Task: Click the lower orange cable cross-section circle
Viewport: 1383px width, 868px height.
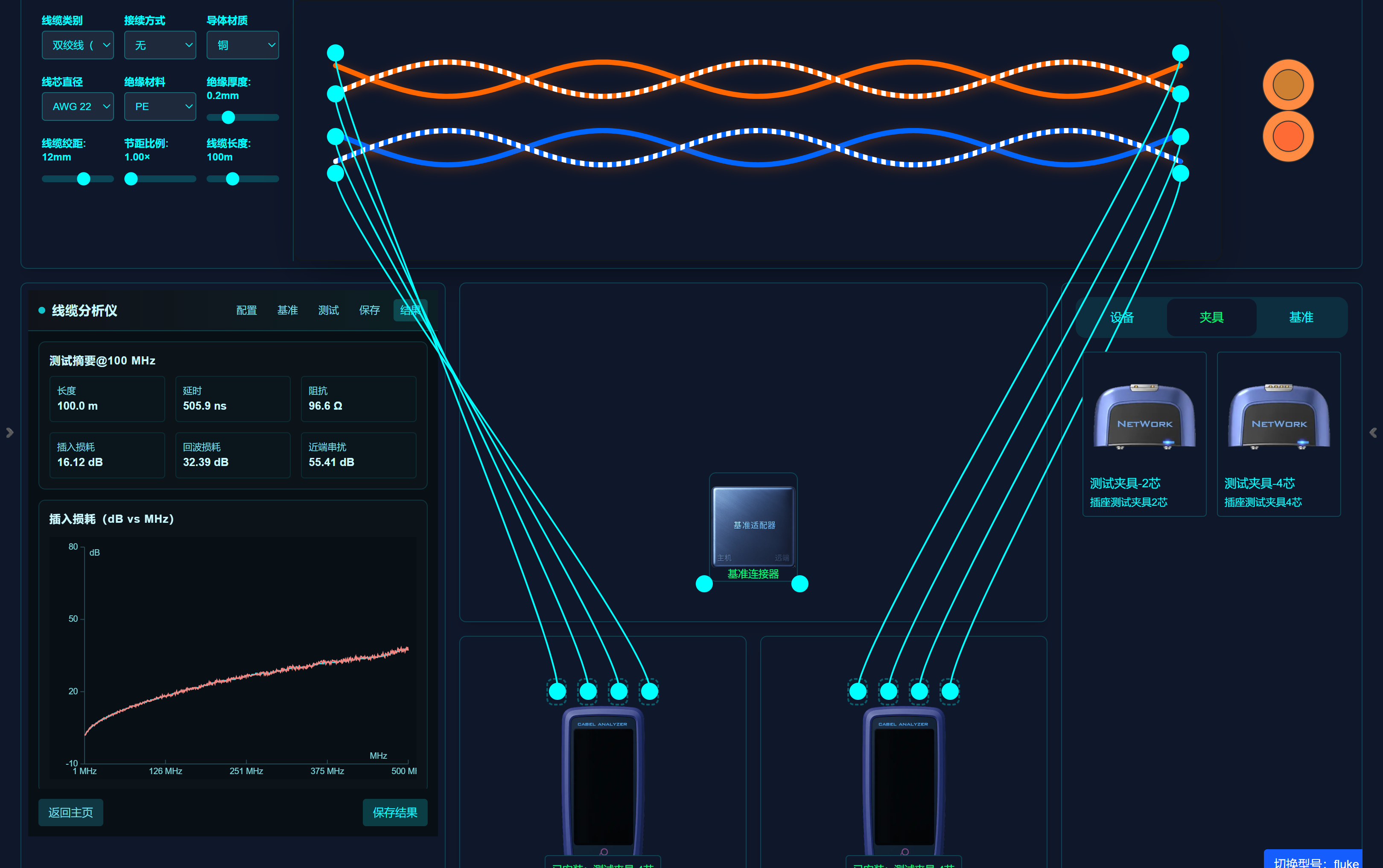Action: click(x=1288, y=136)
